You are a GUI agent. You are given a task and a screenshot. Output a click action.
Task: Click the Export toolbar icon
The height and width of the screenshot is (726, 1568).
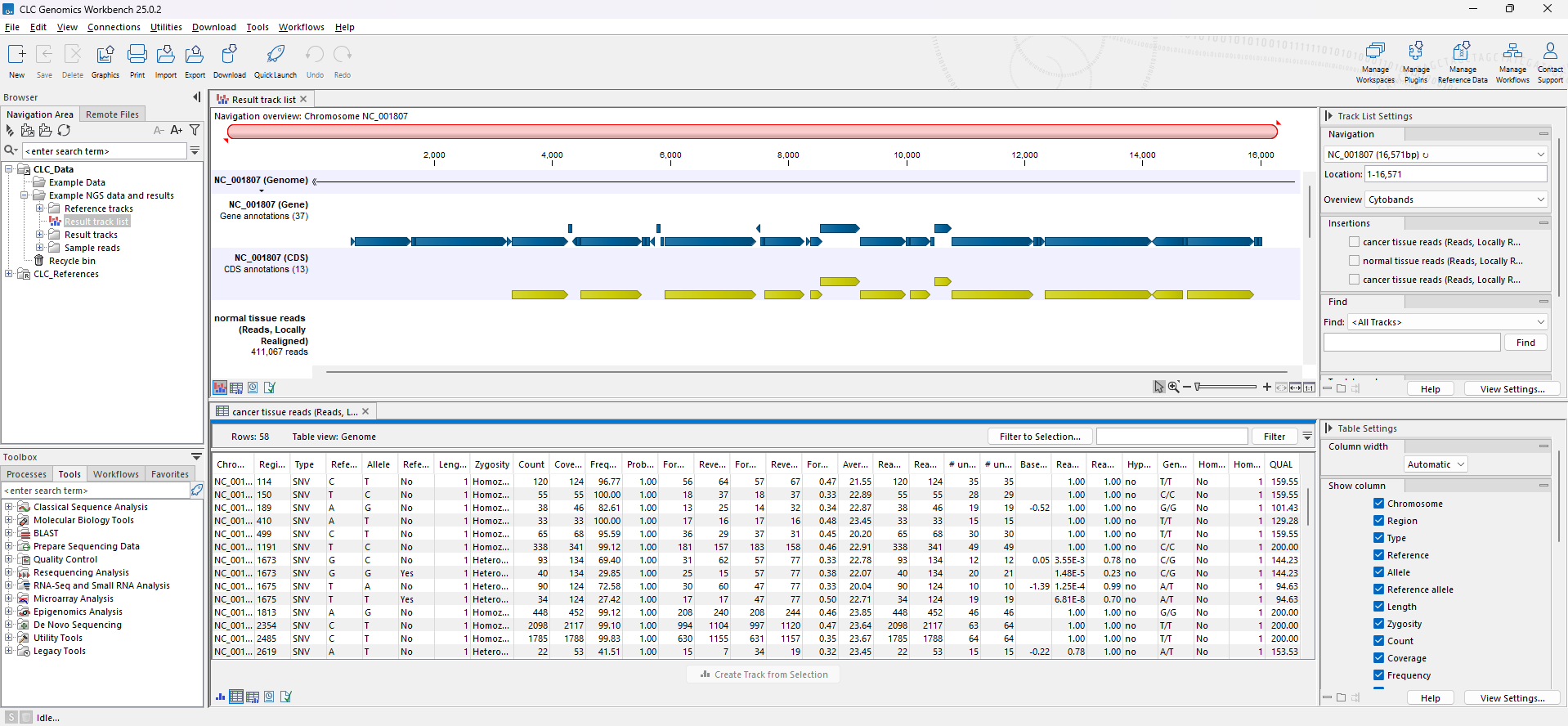tap(195, 56)
